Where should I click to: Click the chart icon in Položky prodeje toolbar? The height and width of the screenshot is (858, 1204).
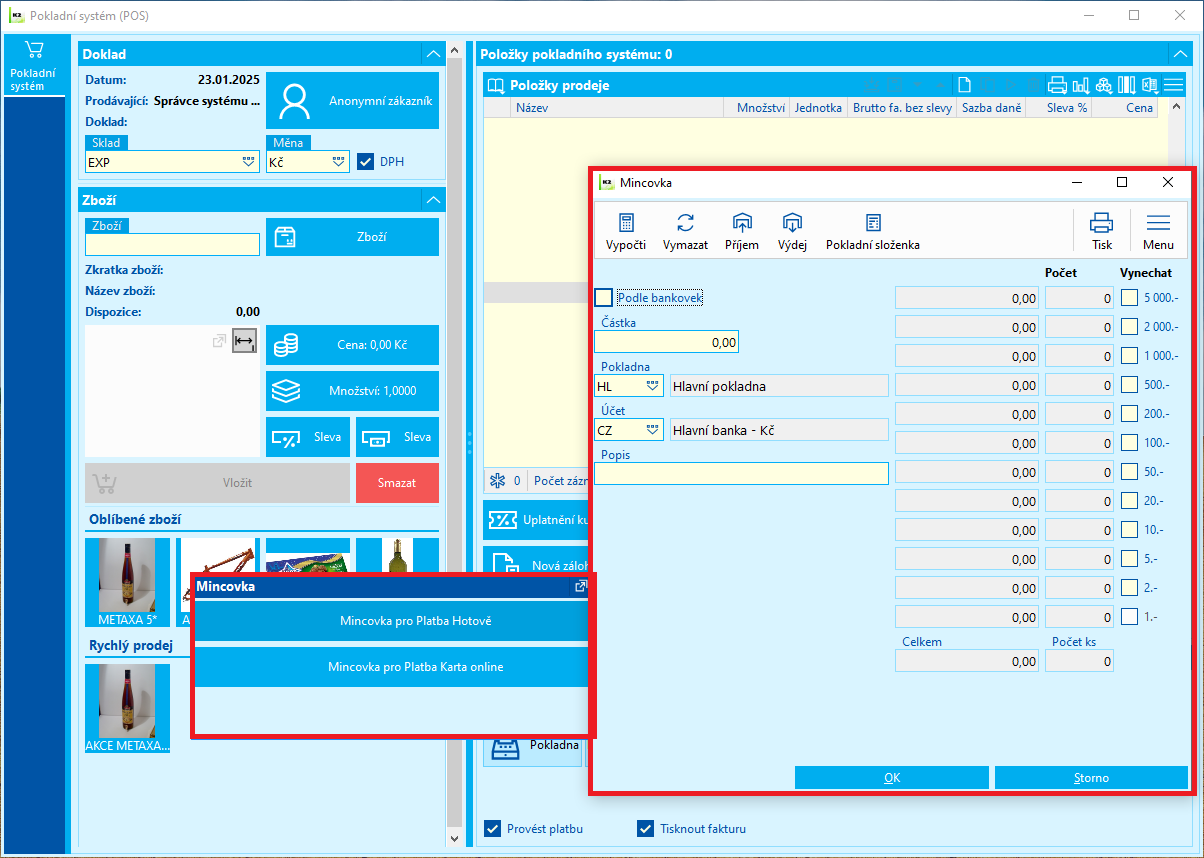[1081, 85]
